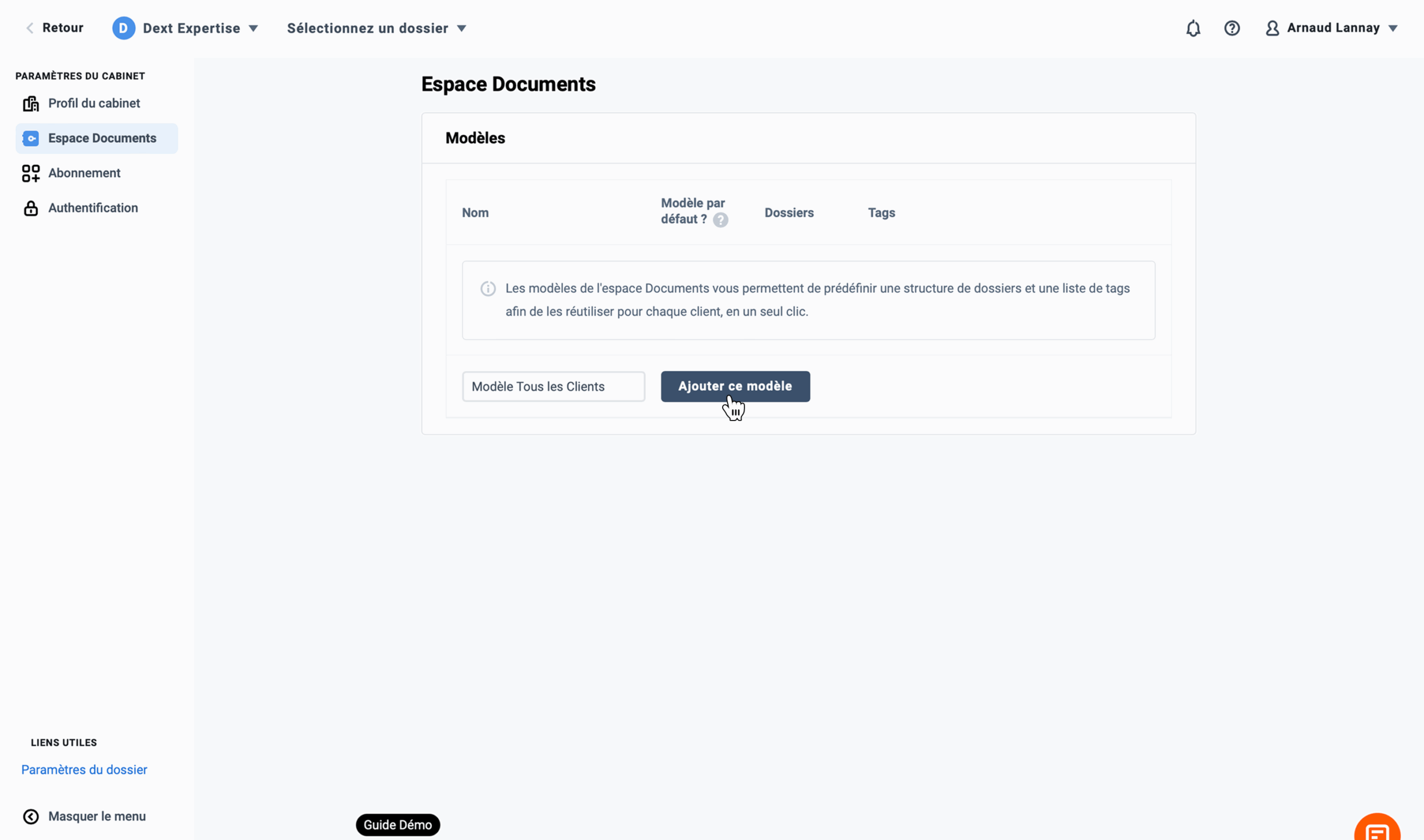Select Espace Documents in the sidebar
This screenshot has width=1424, height=840.
[x=97, y=139]
